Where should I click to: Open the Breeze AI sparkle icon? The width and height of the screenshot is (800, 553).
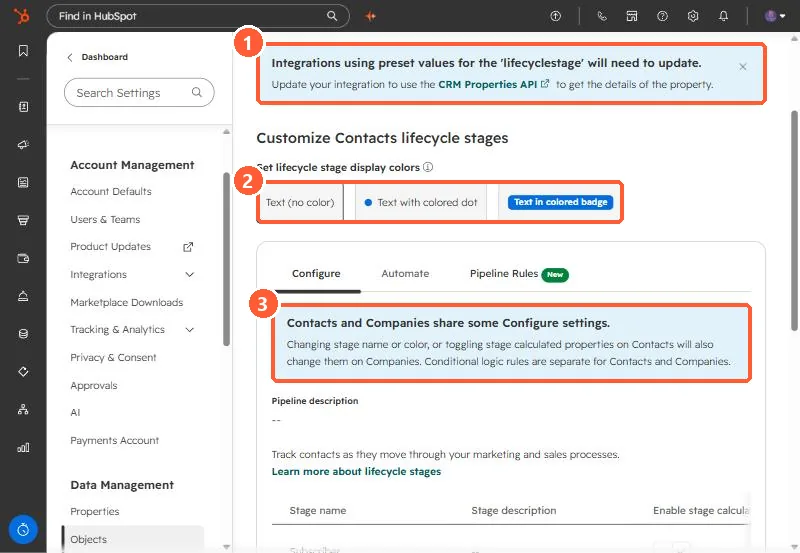pyautogui.click(x=371, y=16)
